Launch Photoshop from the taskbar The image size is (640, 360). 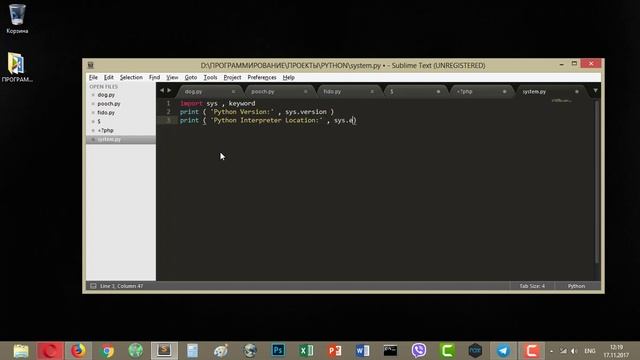[278, 351]
